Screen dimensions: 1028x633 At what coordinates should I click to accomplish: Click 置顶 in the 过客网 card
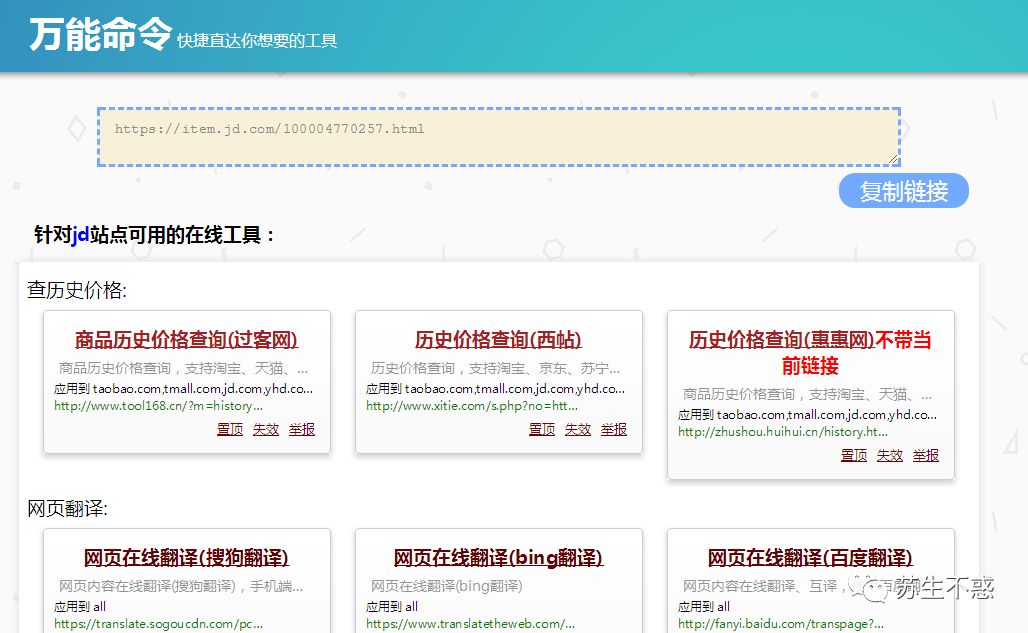(x=229, y=429)
